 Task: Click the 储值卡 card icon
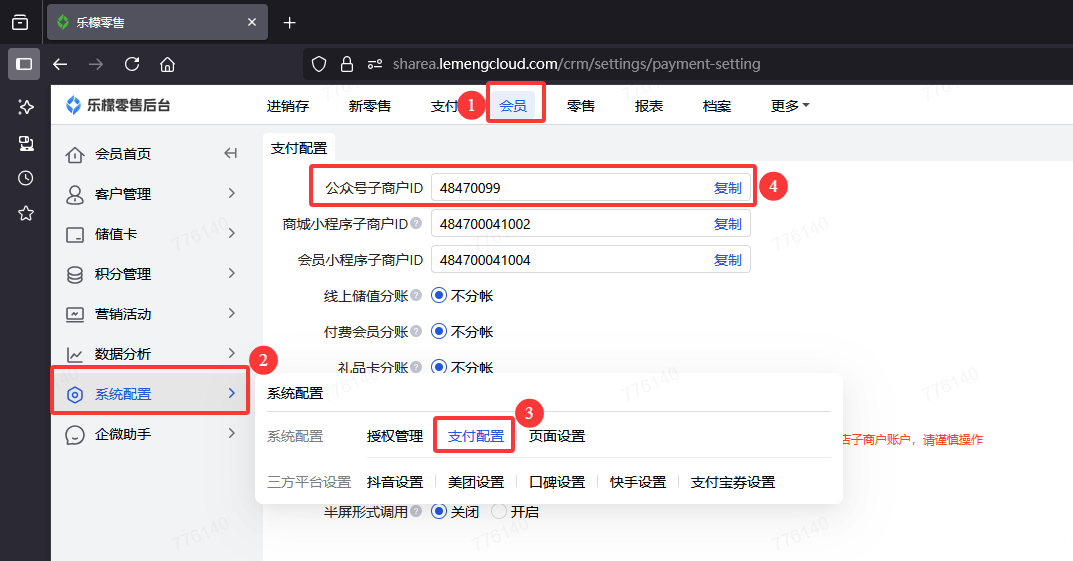[75, 235]
